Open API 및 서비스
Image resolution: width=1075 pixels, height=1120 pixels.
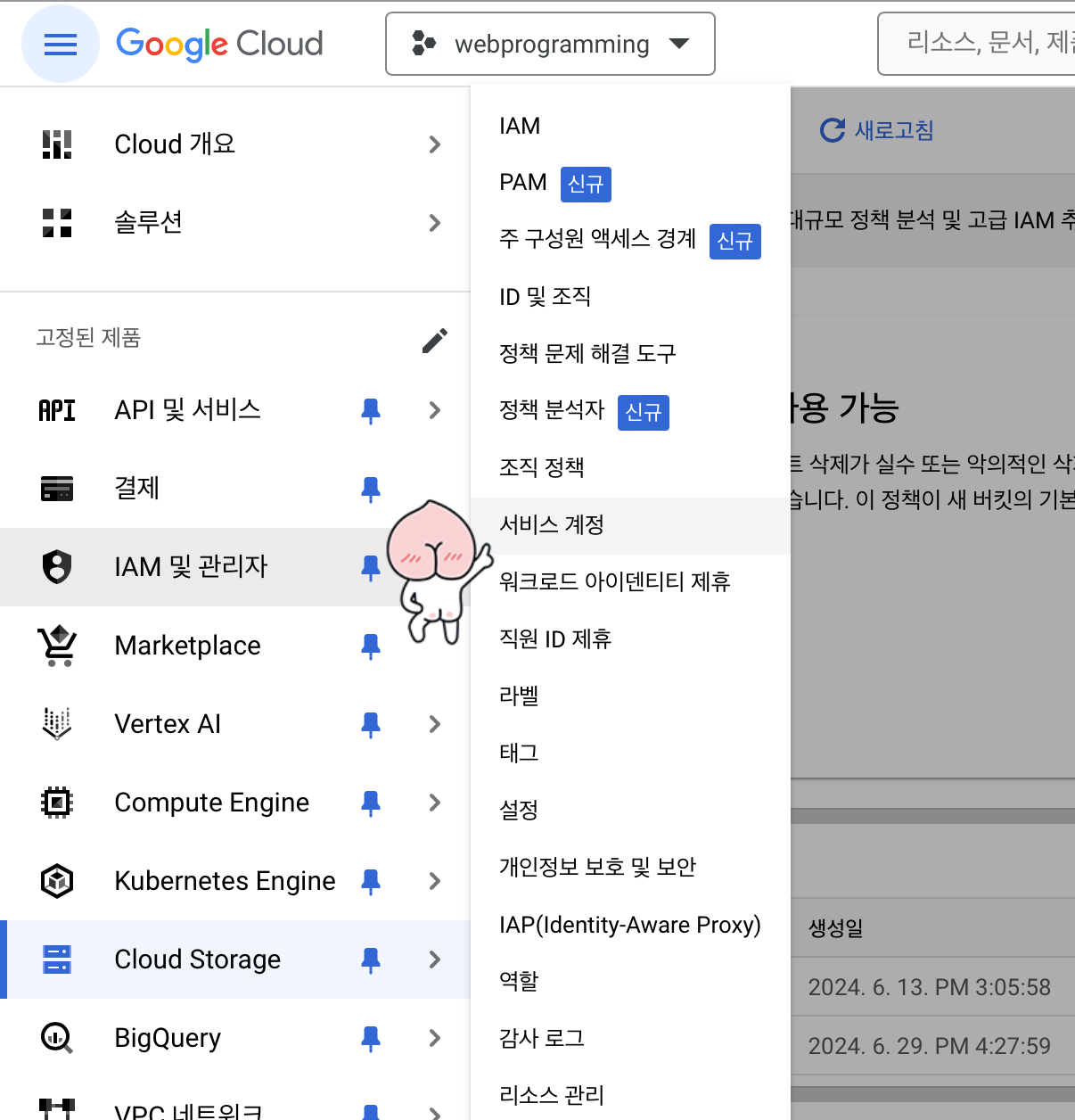coord(188,409)
